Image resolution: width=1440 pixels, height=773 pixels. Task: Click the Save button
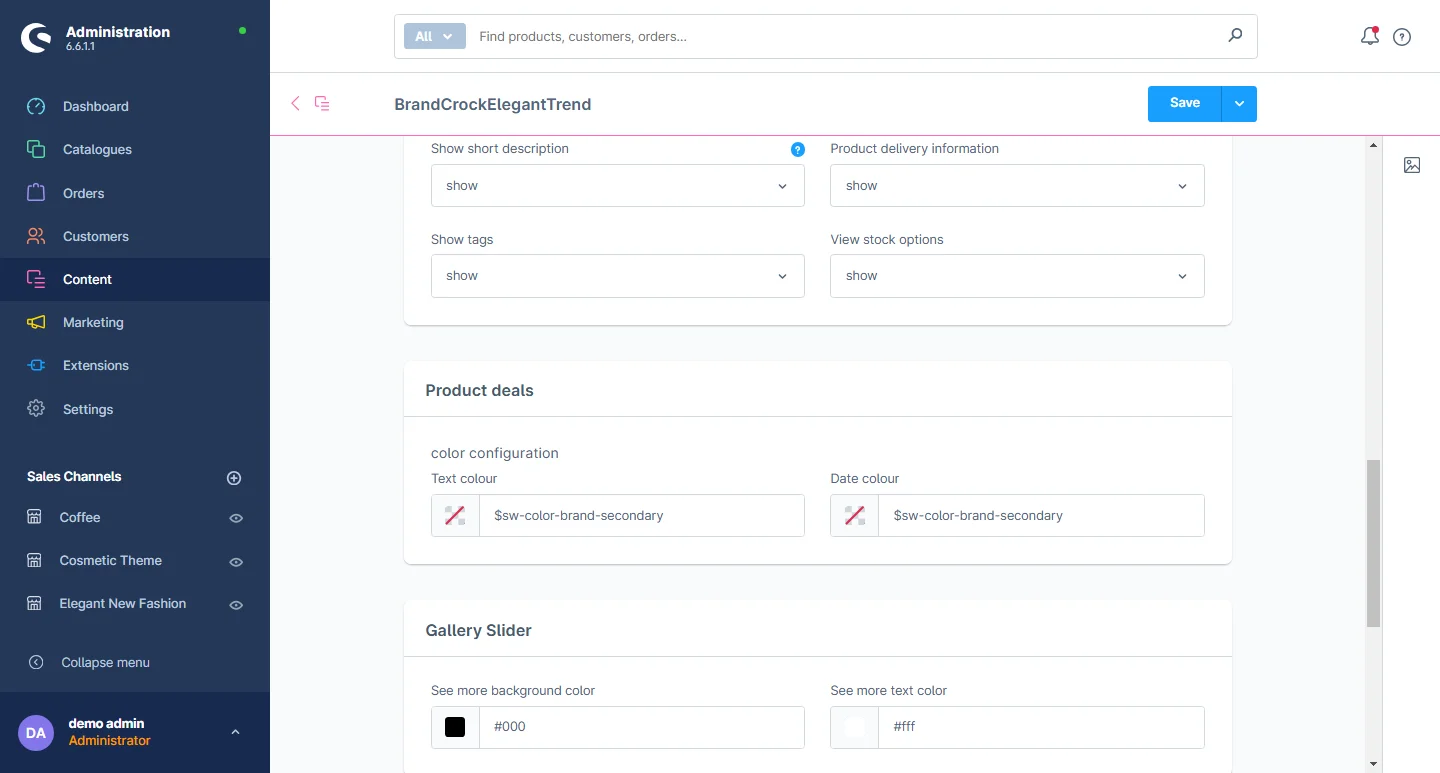point(1184,104)
